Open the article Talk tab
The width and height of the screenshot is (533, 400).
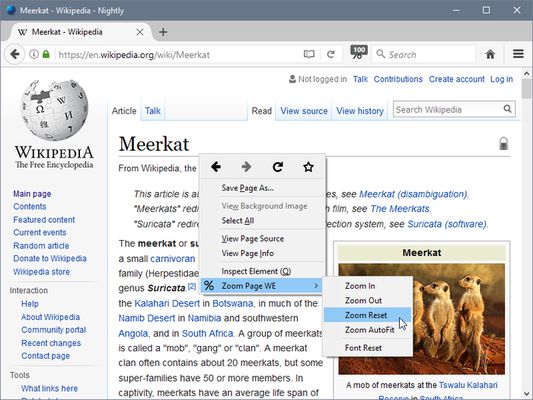tap(153, 111)
